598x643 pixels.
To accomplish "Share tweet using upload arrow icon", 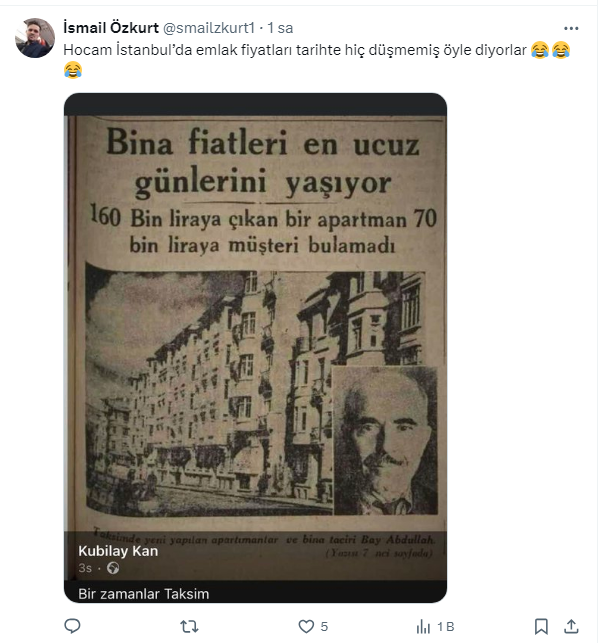I will [x=571, y=626].
